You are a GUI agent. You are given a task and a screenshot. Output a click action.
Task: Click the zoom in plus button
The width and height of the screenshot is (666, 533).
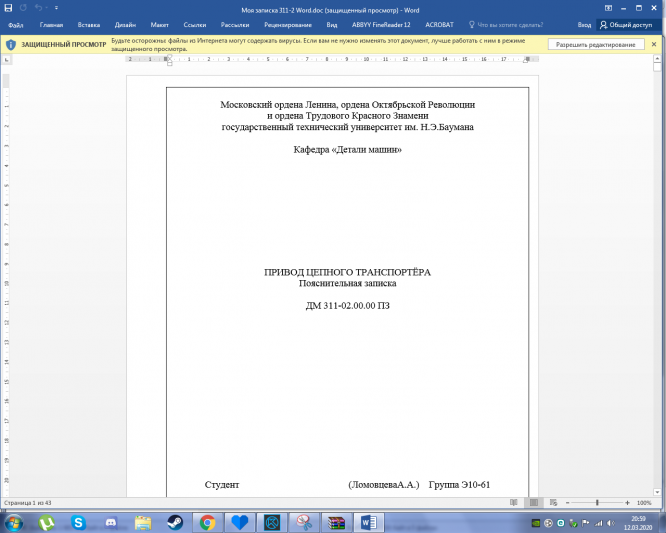point(627,503)
